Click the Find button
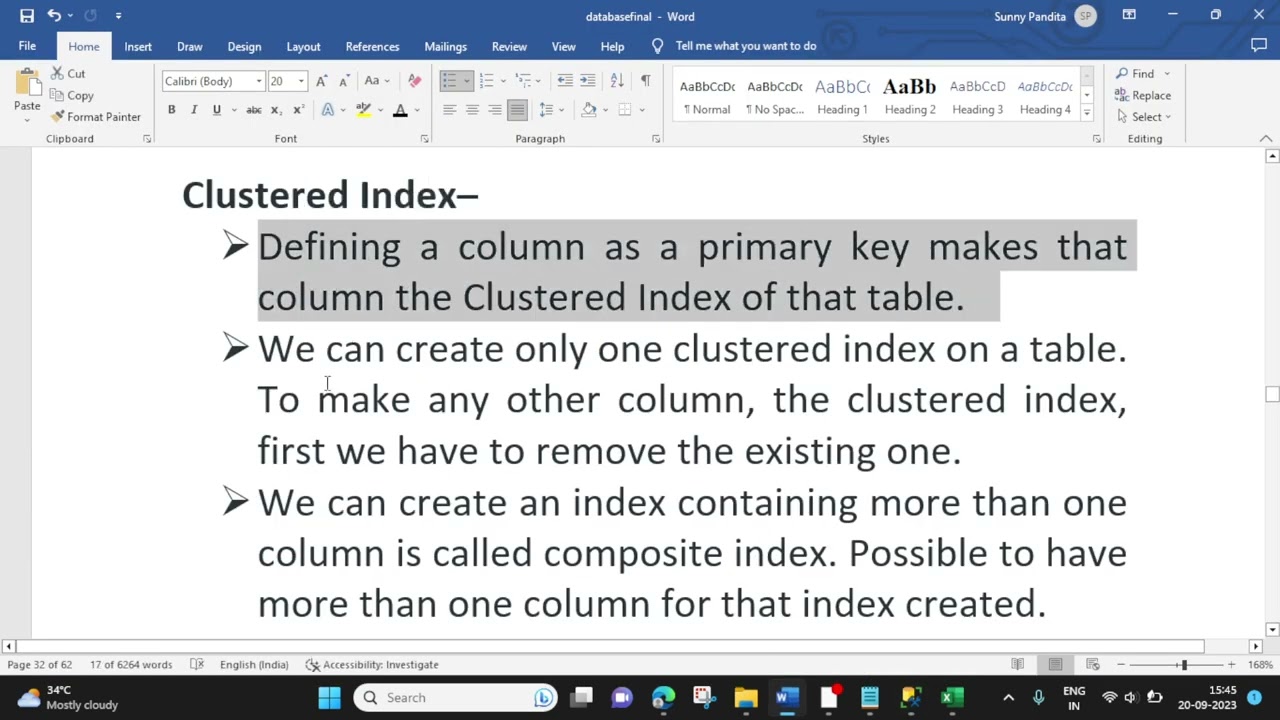 coord(1135,74)
